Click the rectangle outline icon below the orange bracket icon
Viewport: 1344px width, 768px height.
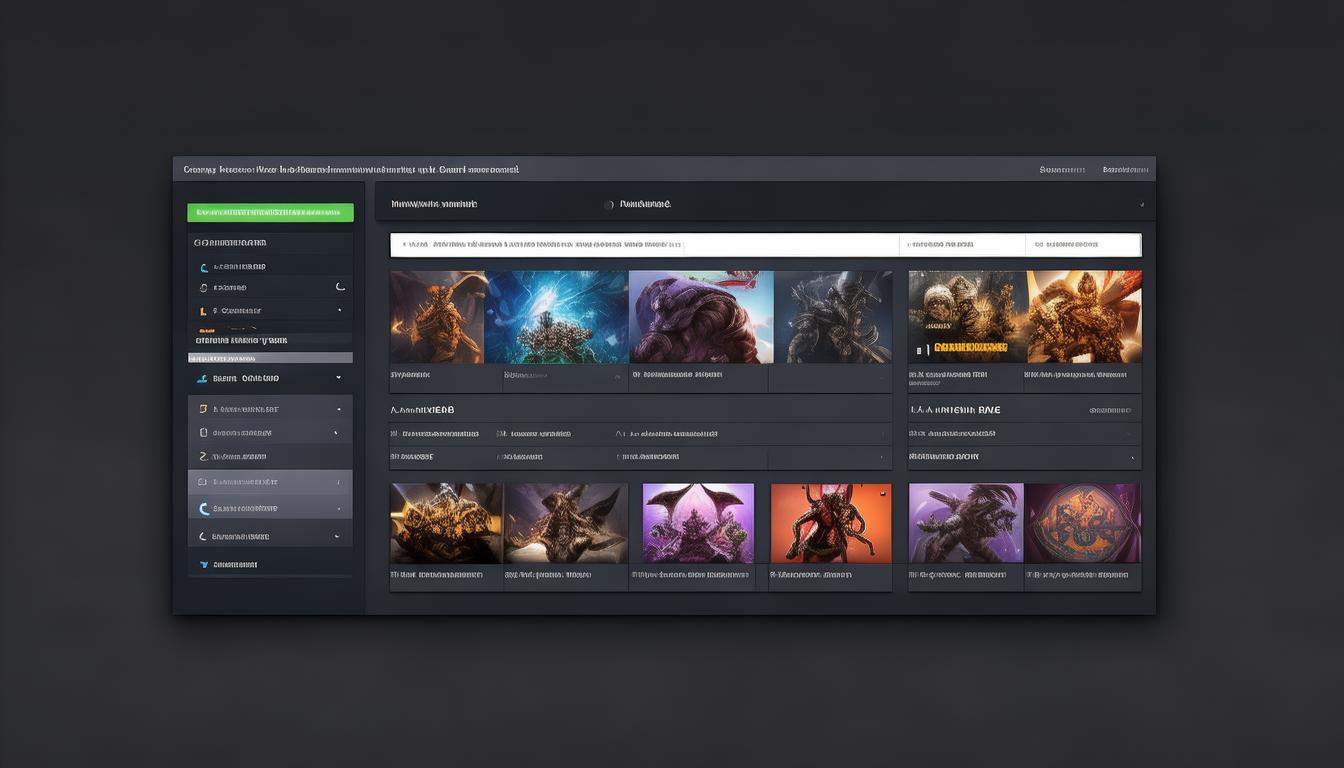(x=203, y=433)
